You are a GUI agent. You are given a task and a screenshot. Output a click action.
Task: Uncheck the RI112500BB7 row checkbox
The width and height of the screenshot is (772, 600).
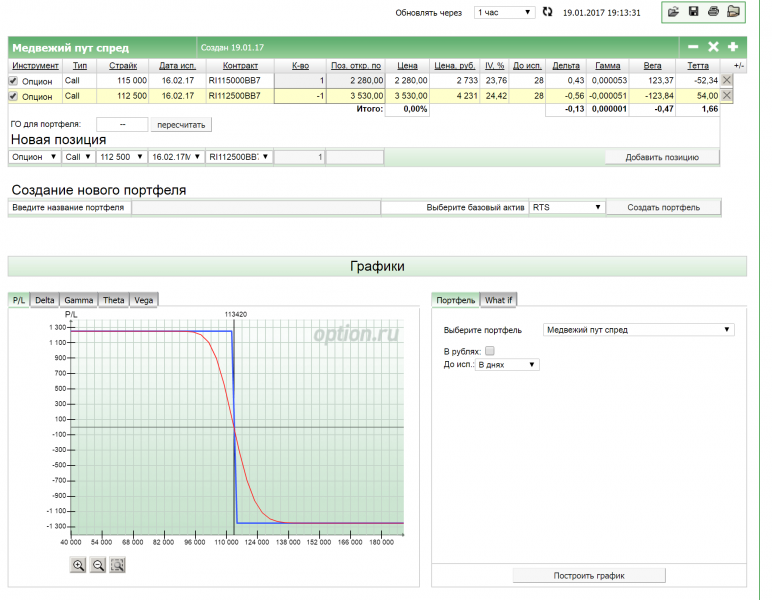pos(14,96)
